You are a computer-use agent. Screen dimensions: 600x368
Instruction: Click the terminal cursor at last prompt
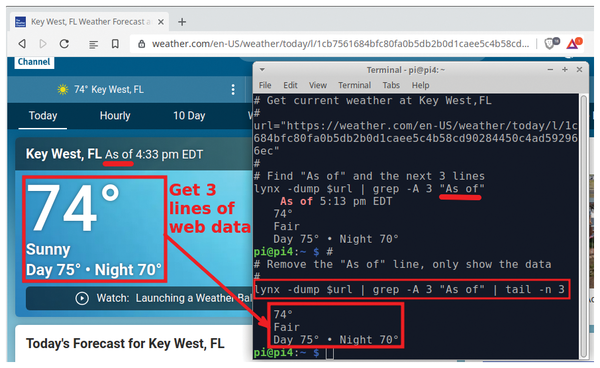coord(329,353)
